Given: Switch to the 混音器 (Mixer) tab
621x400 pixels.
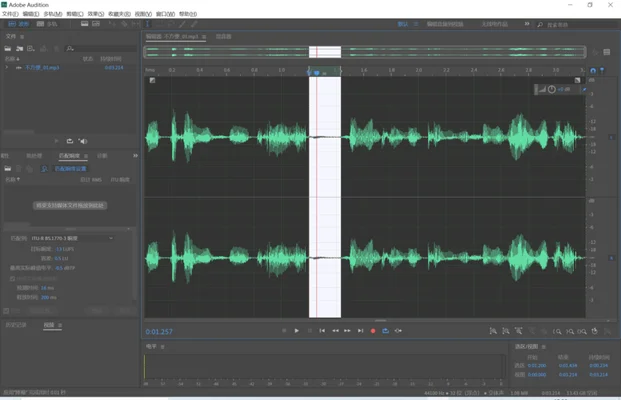Looking at the screenshot, I should [x=223, y=36].
